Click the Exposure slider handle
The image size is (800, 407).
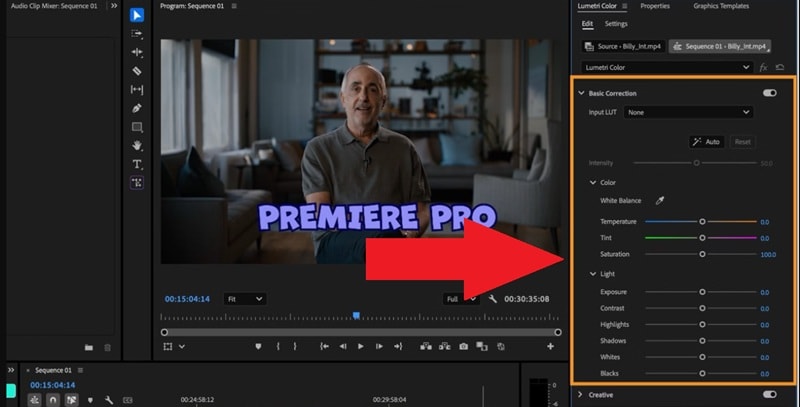coord(702,292)
